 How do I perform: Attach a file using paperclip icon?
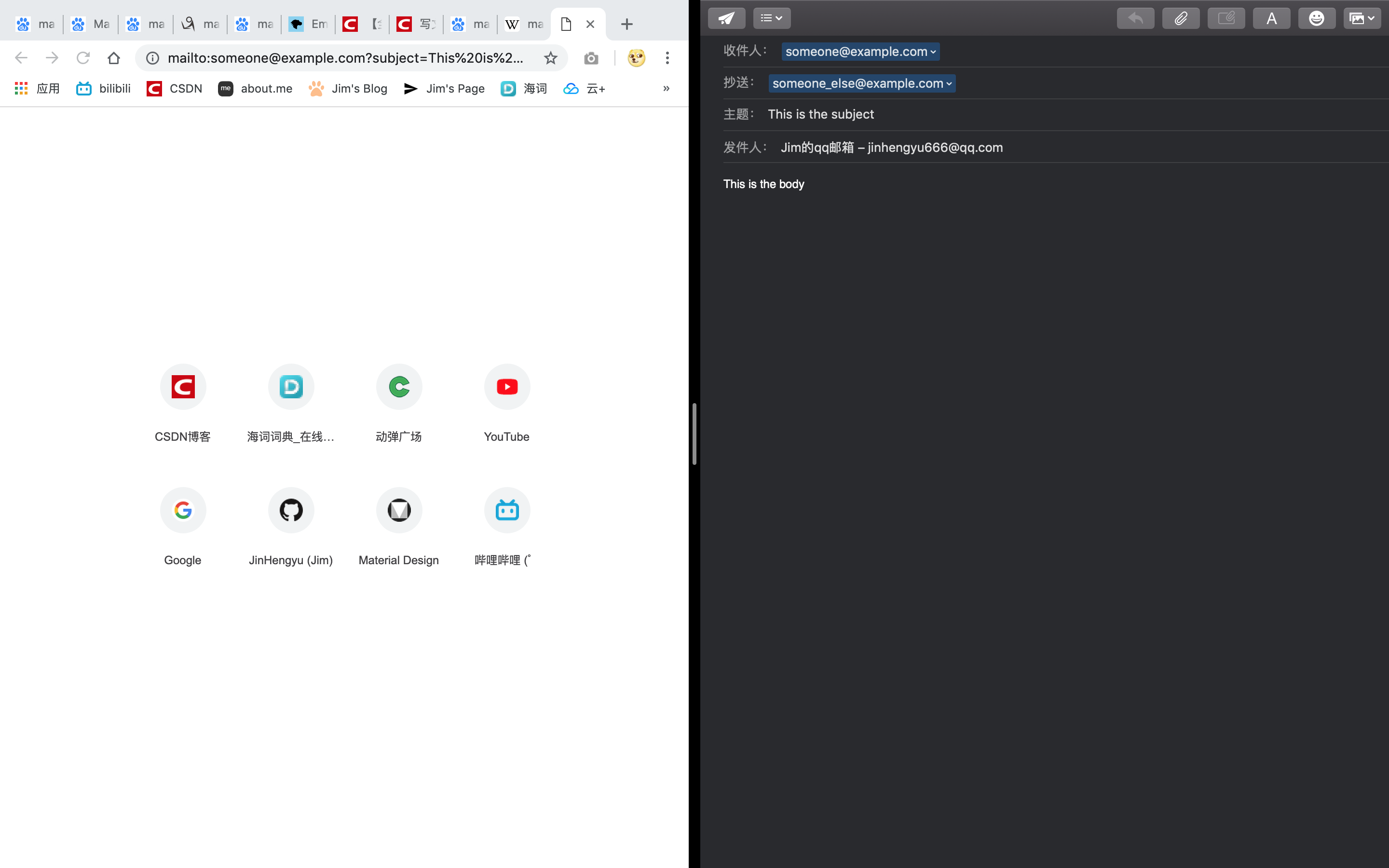coord(1180,18)
